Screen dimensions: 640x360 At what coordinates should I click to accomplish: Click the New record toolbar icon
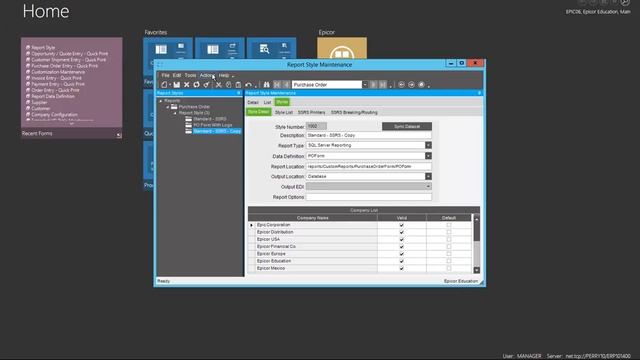tap(164, 84)
